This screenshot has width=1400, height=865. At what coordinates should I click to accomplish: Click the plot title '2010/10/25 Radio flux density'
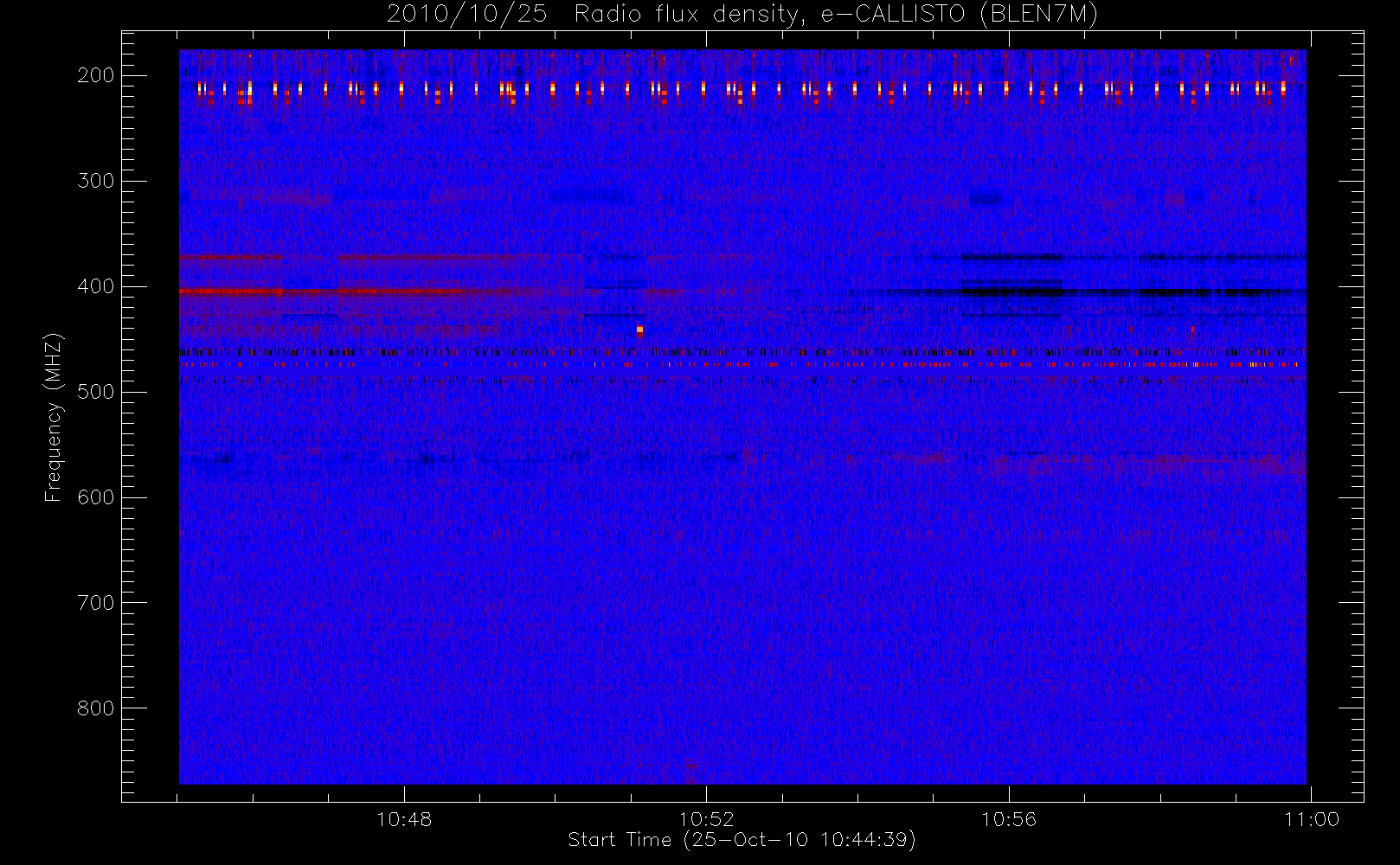[x=742, y=15]
